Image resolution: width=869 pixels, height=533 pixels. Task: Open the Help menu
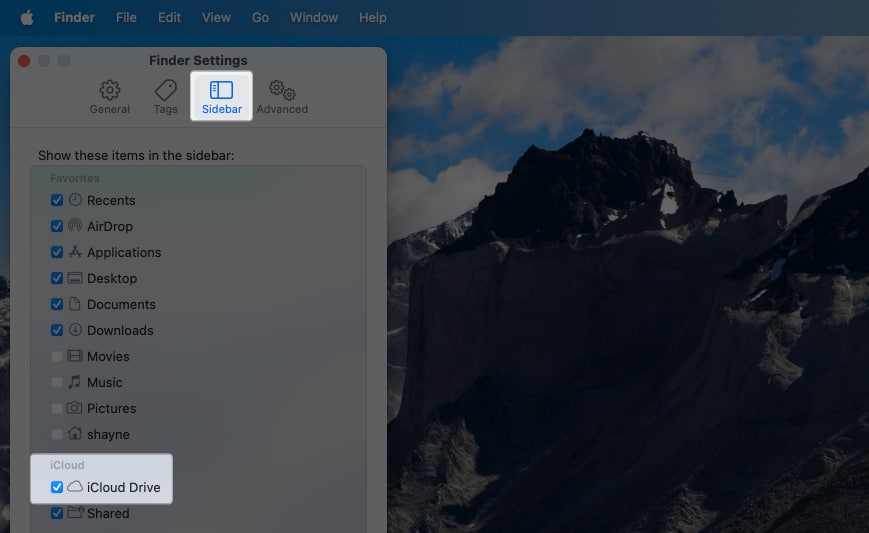[372, 18]
